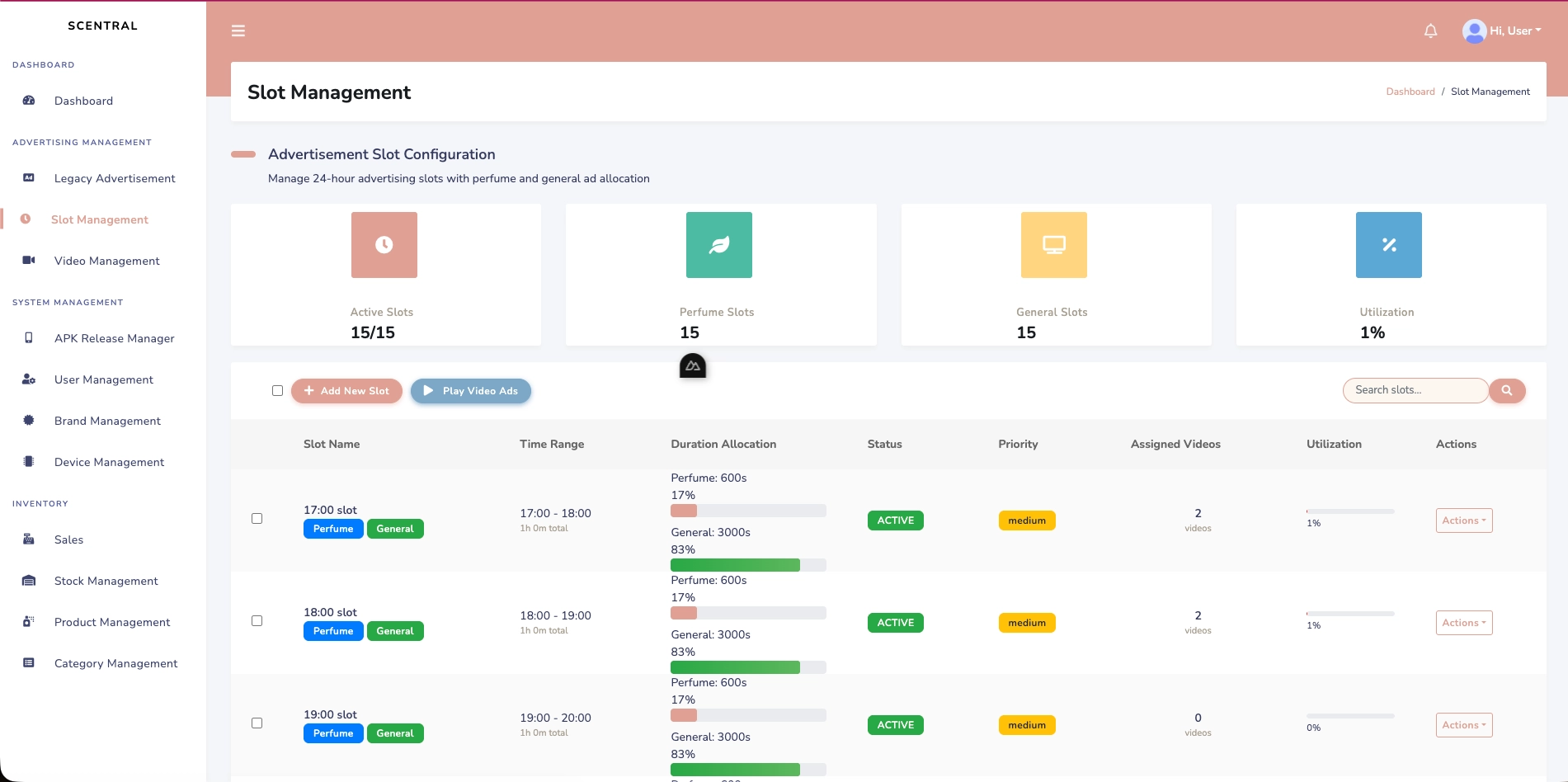The image size is (1568, 782).
Task: Select the Video Management camera icon in sidebar
Action: coord(28,260)
